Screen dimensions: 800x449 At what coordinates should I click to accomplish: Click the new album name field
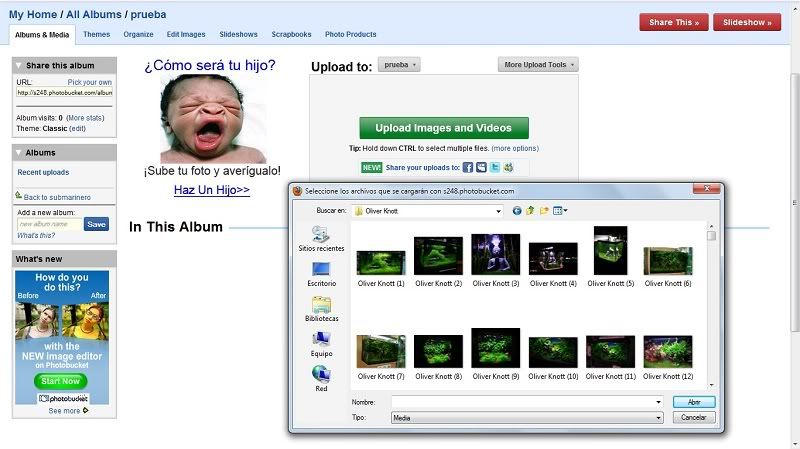(x=49, y=224)
